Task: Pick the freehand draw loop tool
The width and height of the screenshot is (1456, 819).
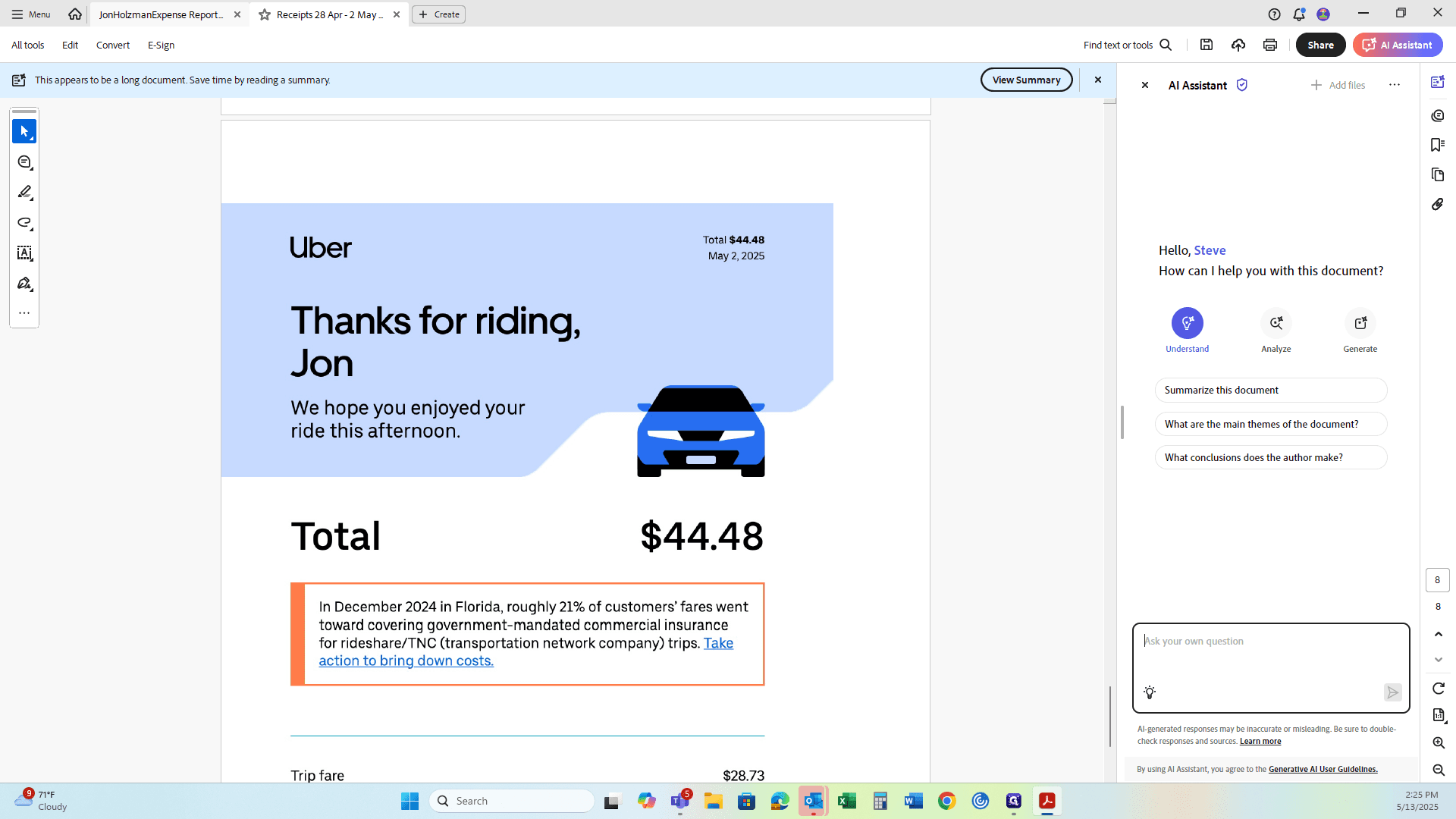Action: [24, 223]
